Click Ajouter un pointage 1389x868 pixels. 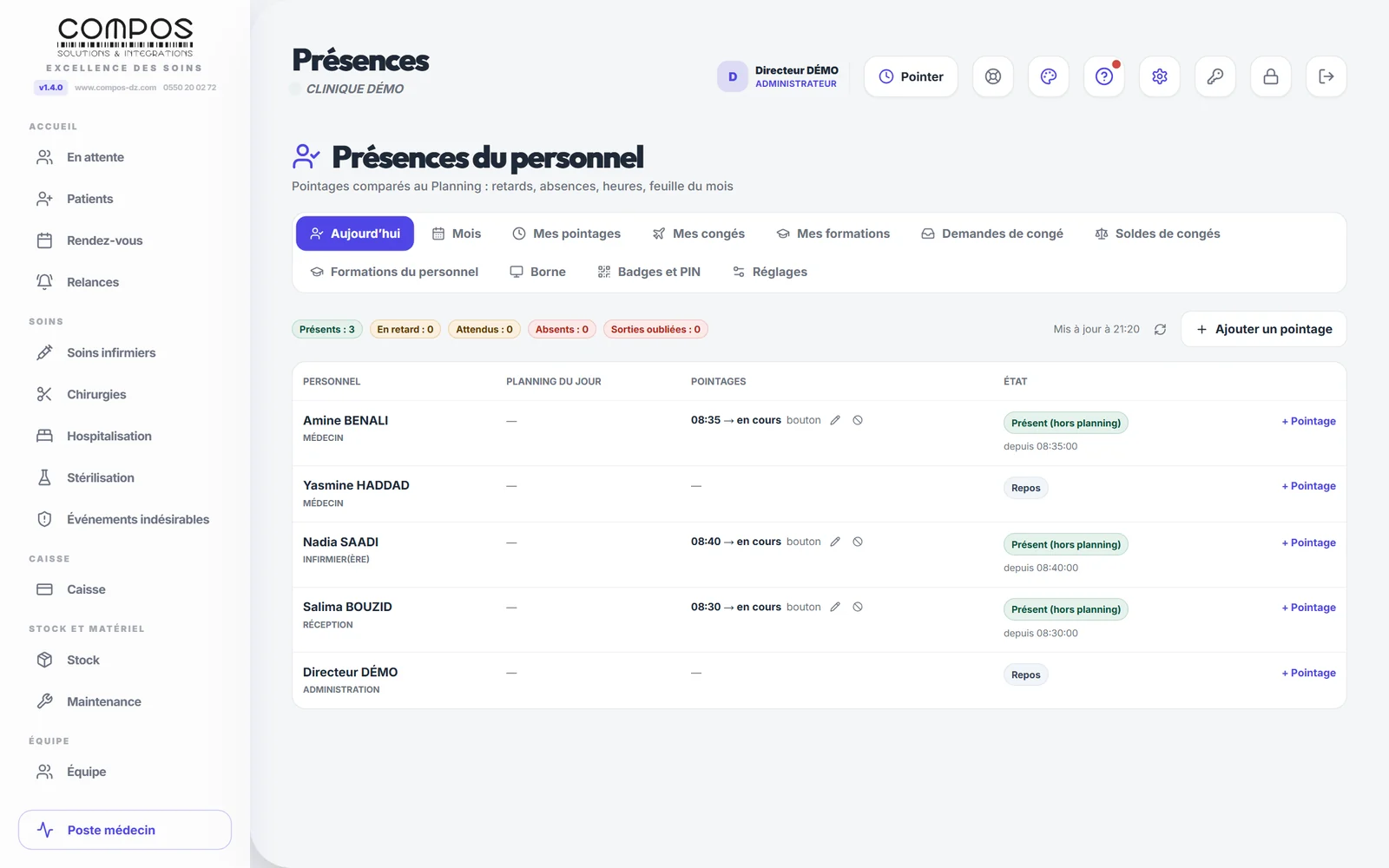coord(1264,329)
